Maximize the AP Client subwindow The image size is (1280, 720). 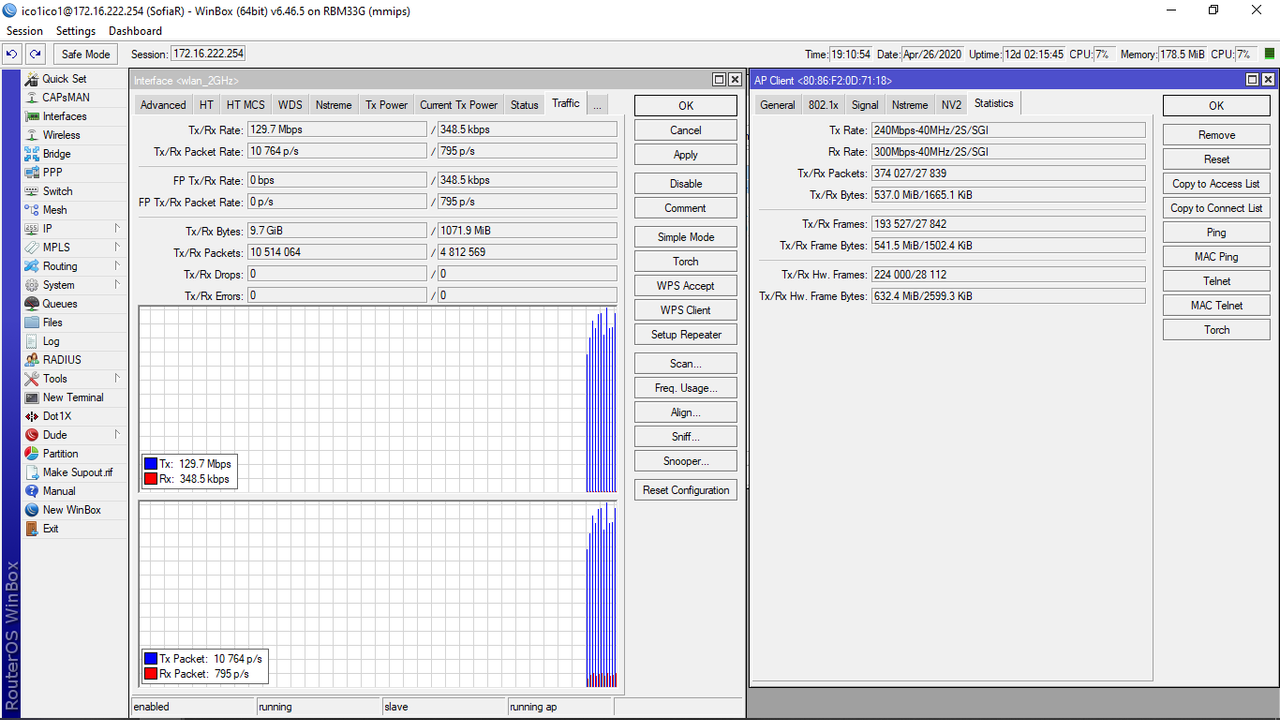(x=1252, y=80)
